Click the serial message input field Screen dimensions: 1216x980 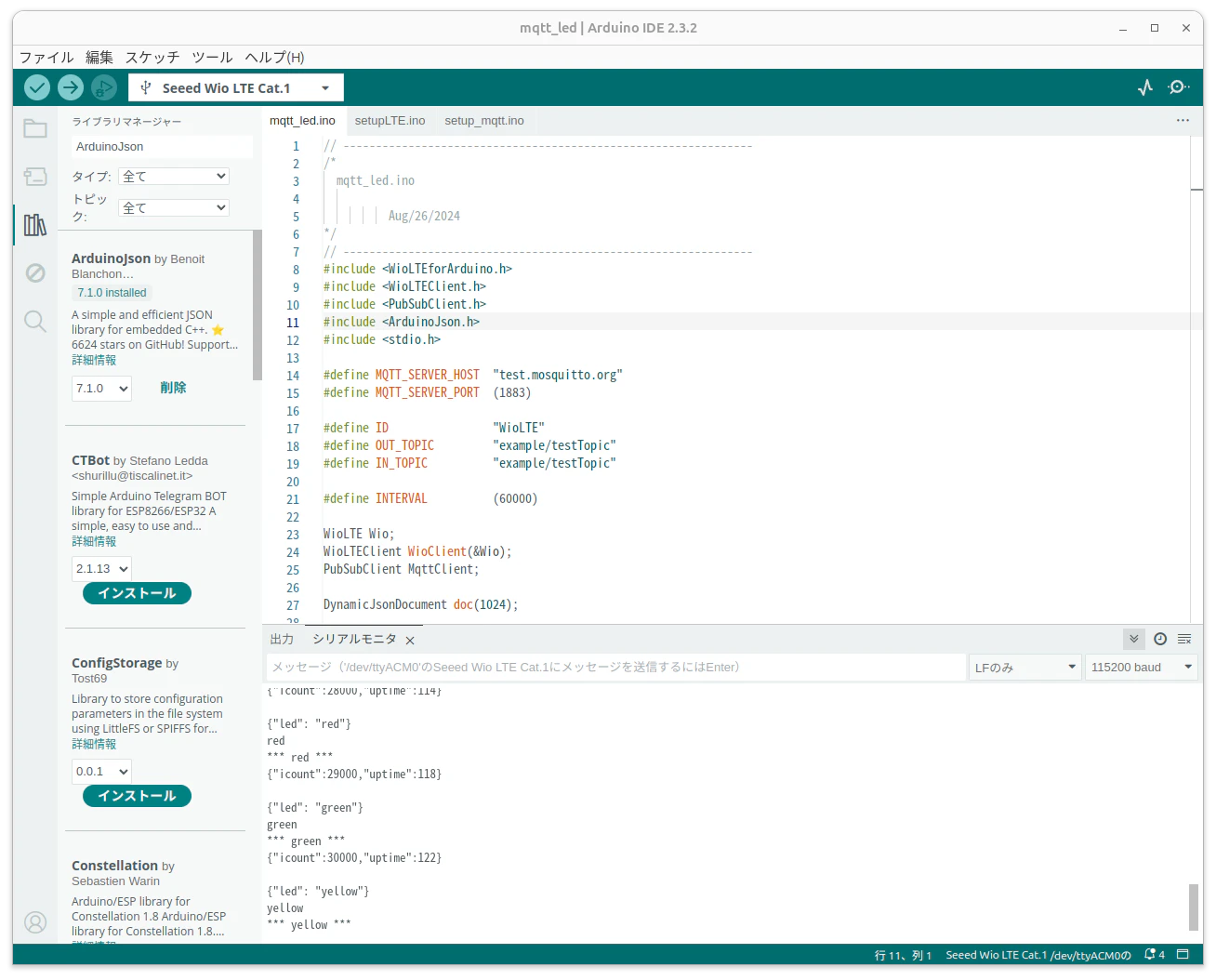click(x=616, y=667)
